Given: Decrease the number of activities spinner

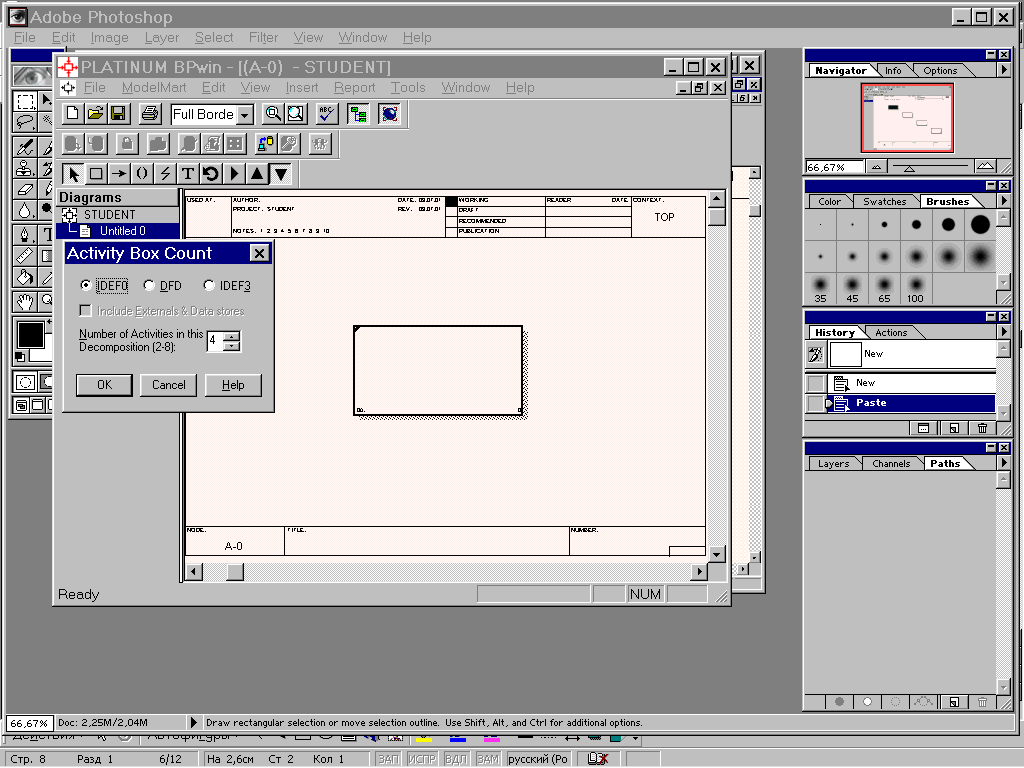Looking at the screenshot, I should [x=232, y=346].
